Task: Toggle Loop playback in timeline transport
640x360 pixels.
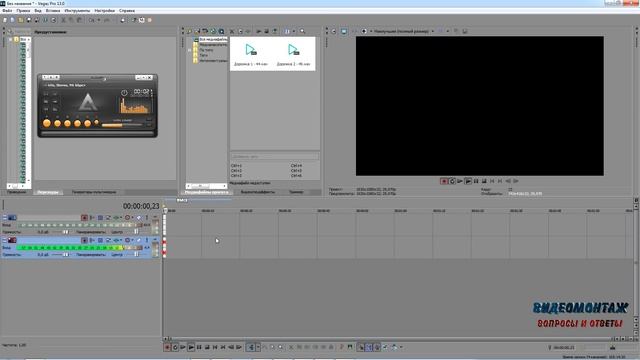Action: tap(175, 347)
